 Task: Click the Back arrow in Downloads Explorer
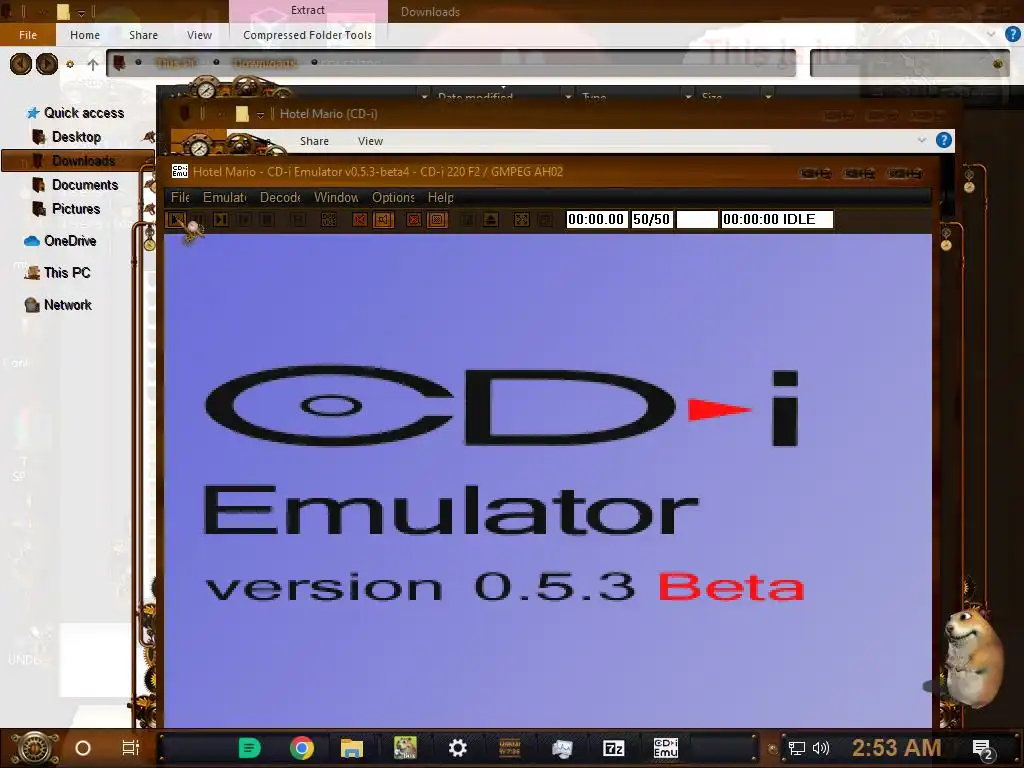[21, 63]
